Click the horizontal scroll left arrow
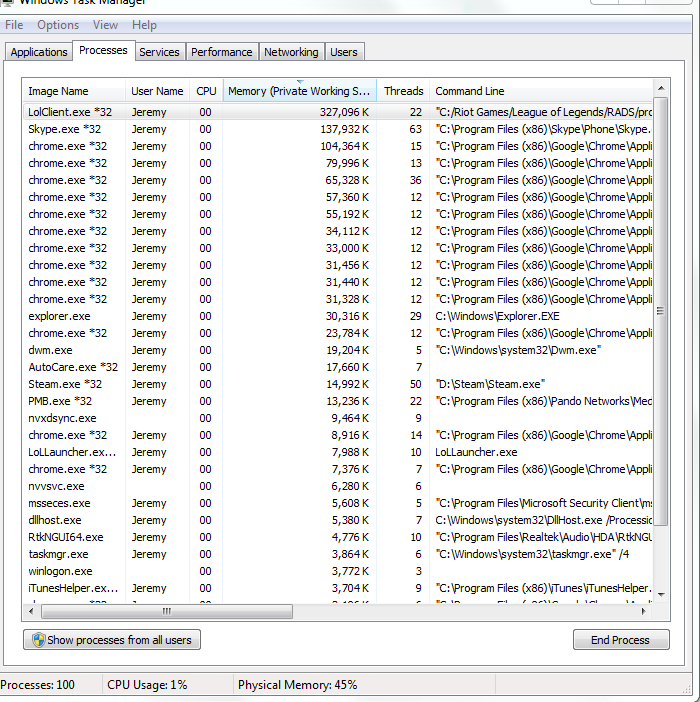This screenshot has width=700, height=702. pyautogui.click(x=31, y=611)
